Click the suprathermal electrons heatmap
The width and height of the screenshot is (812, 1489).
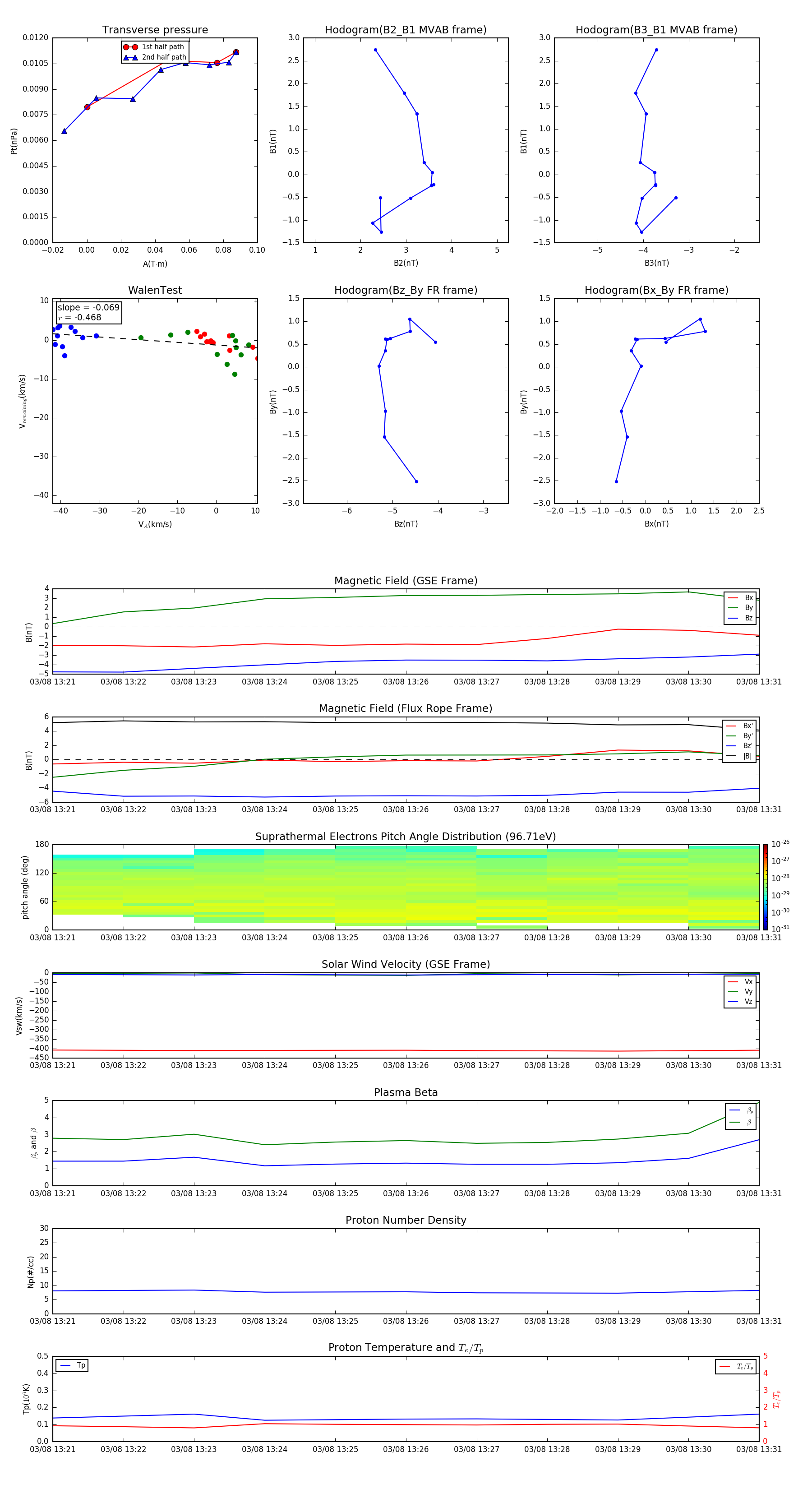click(x=406, y=887)
